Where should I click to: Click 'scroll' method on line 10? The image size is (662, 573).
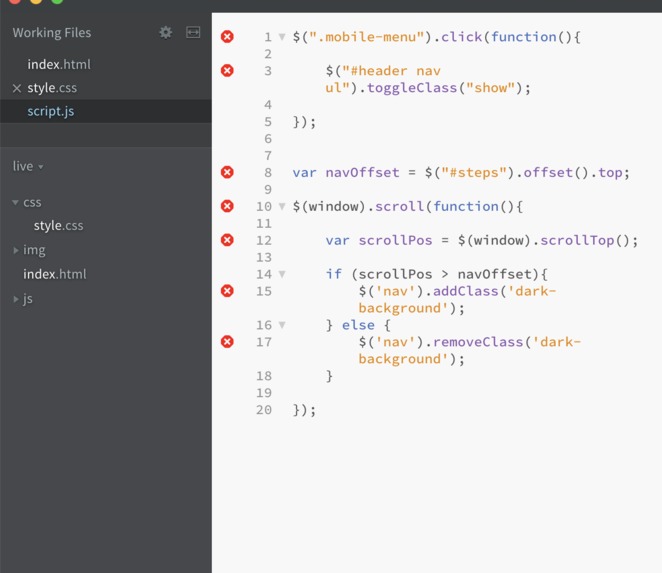[x=399, y=206]
